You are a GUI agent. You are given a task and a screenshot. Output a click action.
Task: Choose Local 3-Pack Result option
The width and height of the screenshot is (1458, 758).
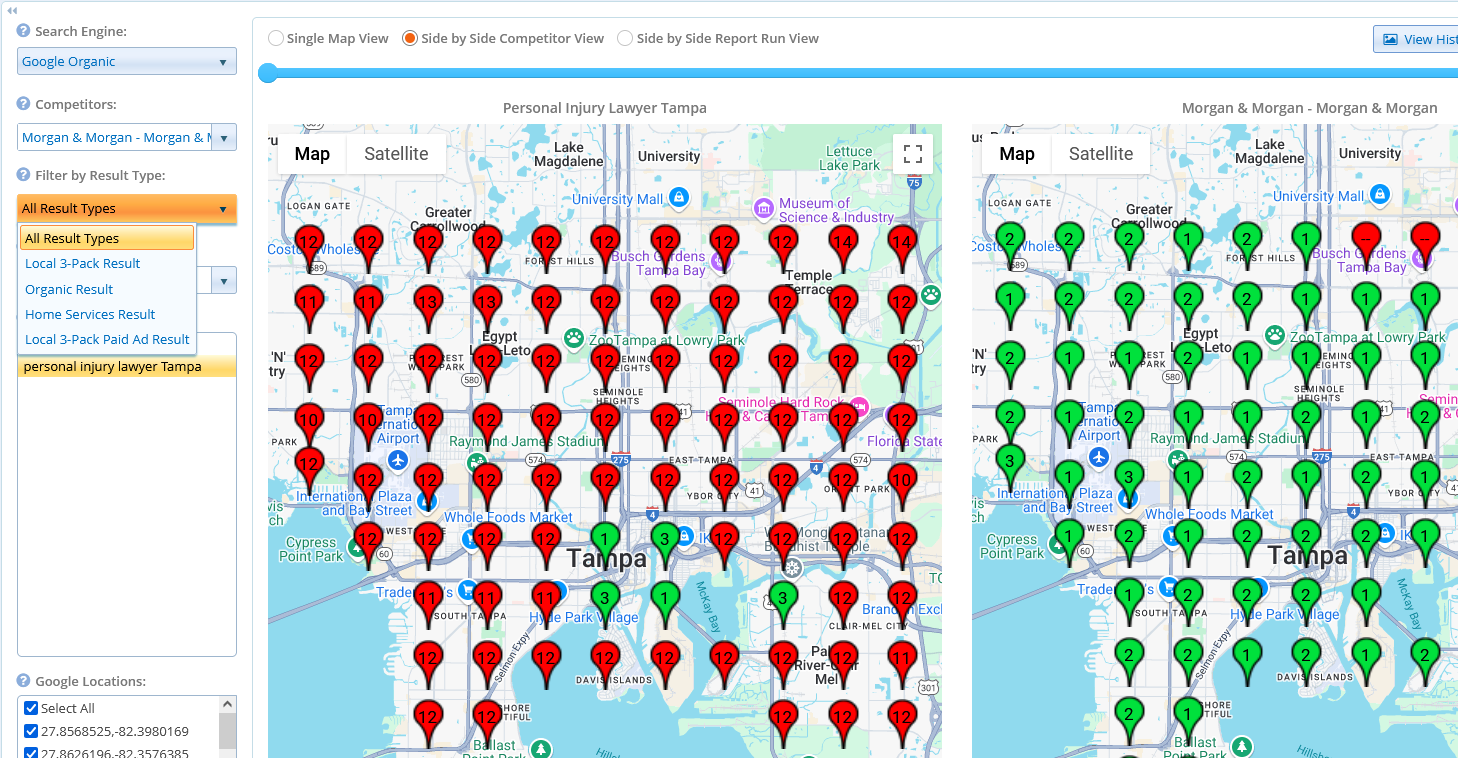click(x=107, y=263)
